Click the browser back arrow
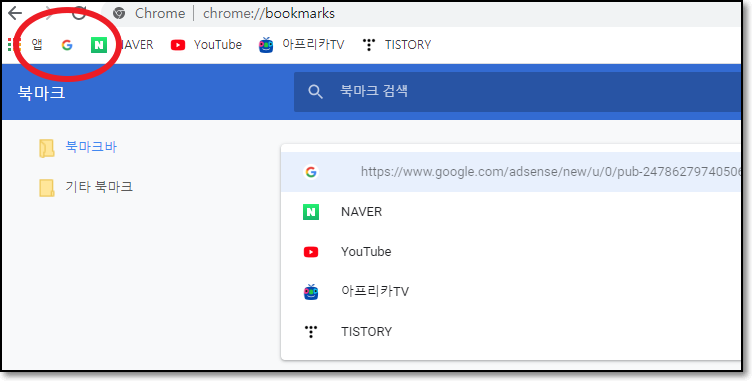The image size is (752, 381). point(15,12)
